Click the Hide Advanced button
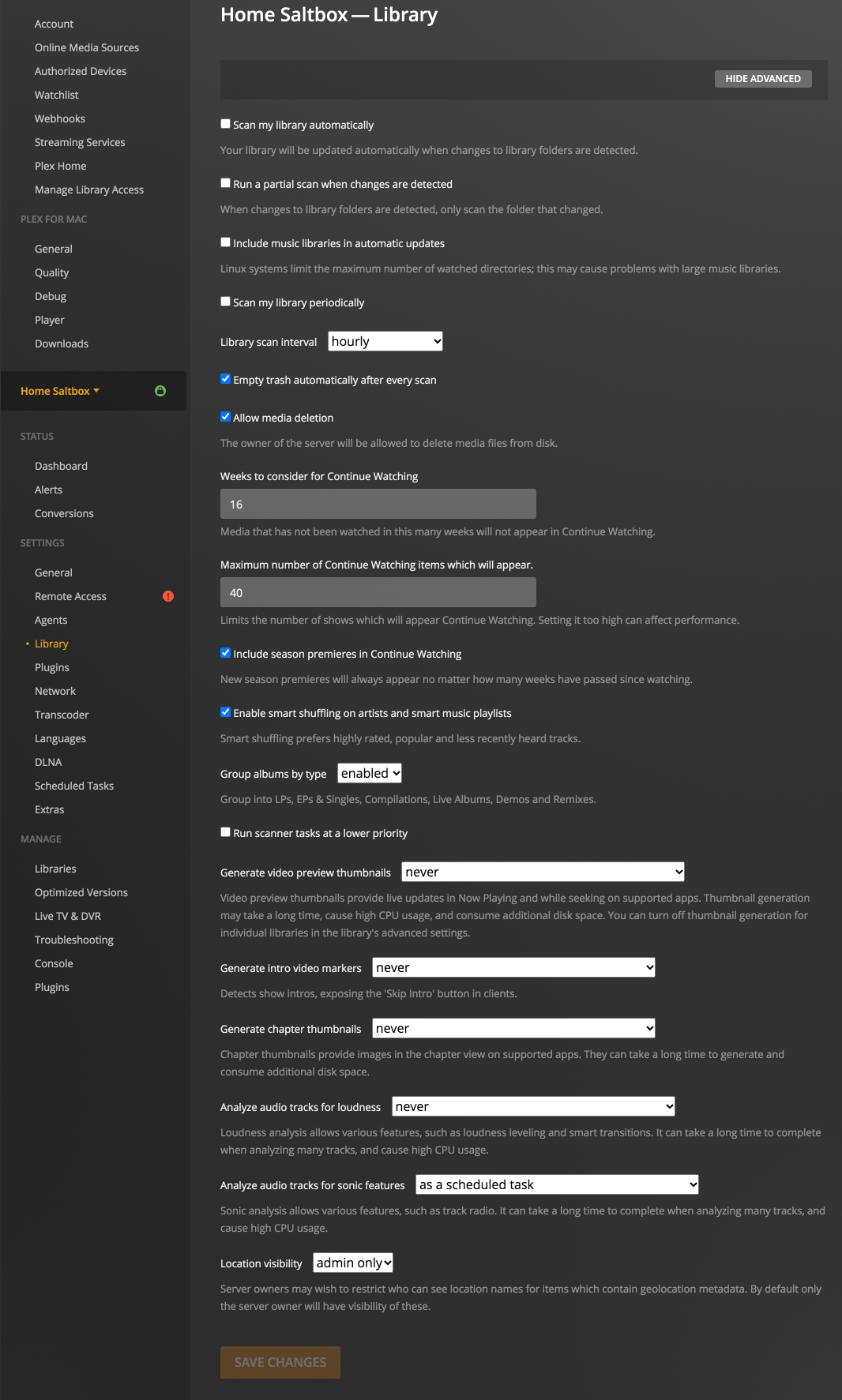842x1400 pixels. click(762, 79)
